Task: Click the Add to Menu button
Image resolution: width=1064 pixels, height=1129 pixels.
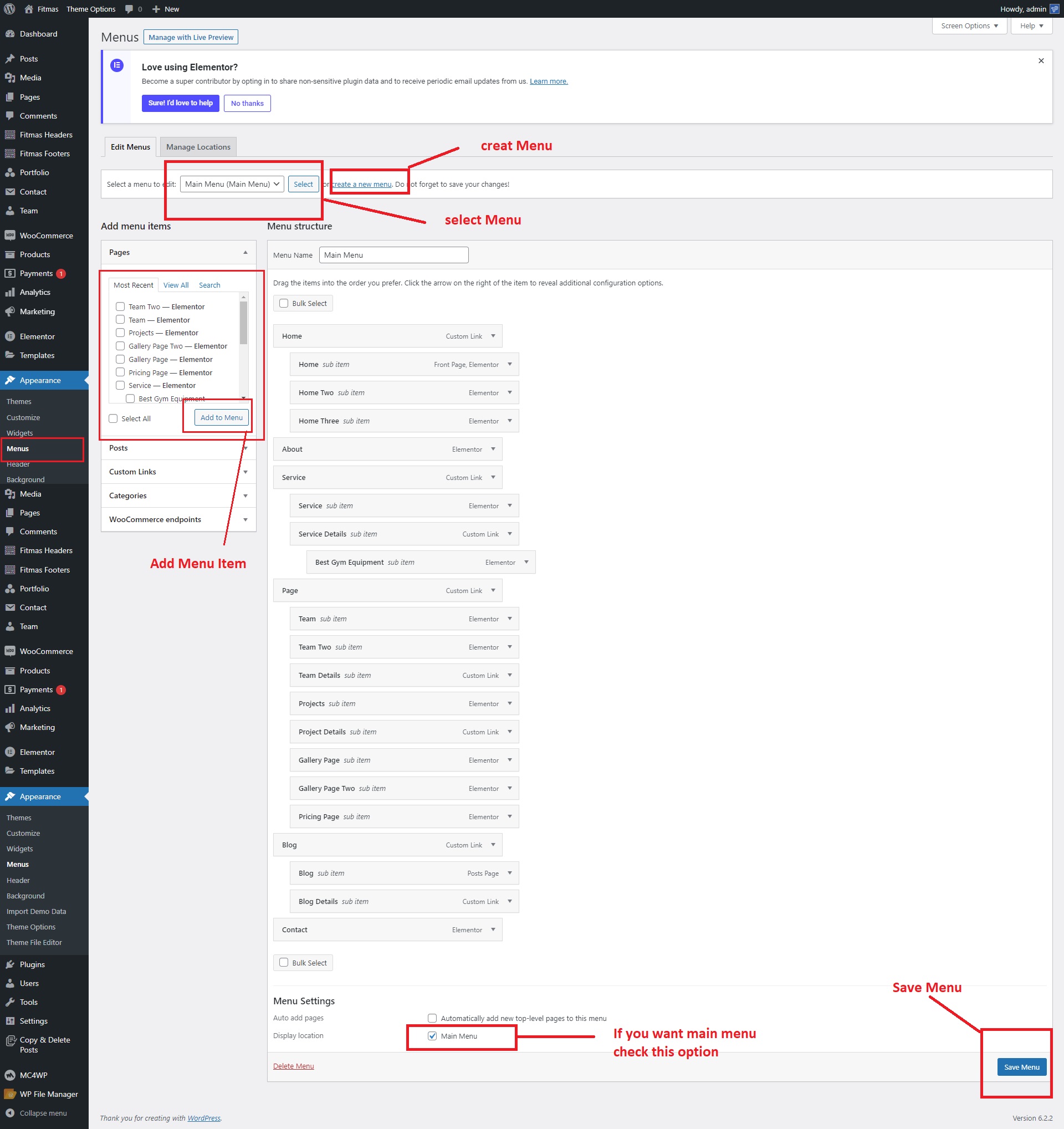Action: pyautogui.click(x=222, y=417)
